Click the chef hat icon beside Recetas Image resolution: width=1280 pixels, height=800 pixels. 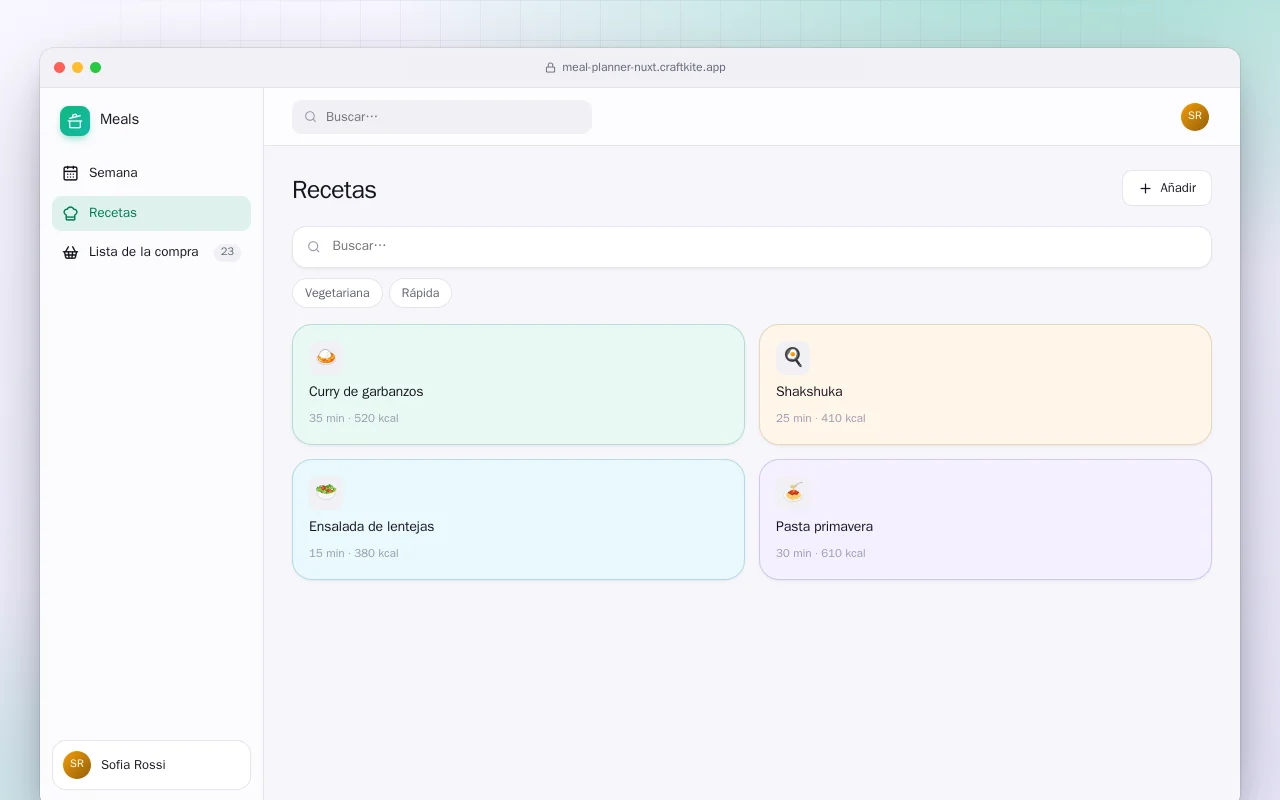point(70,213)
